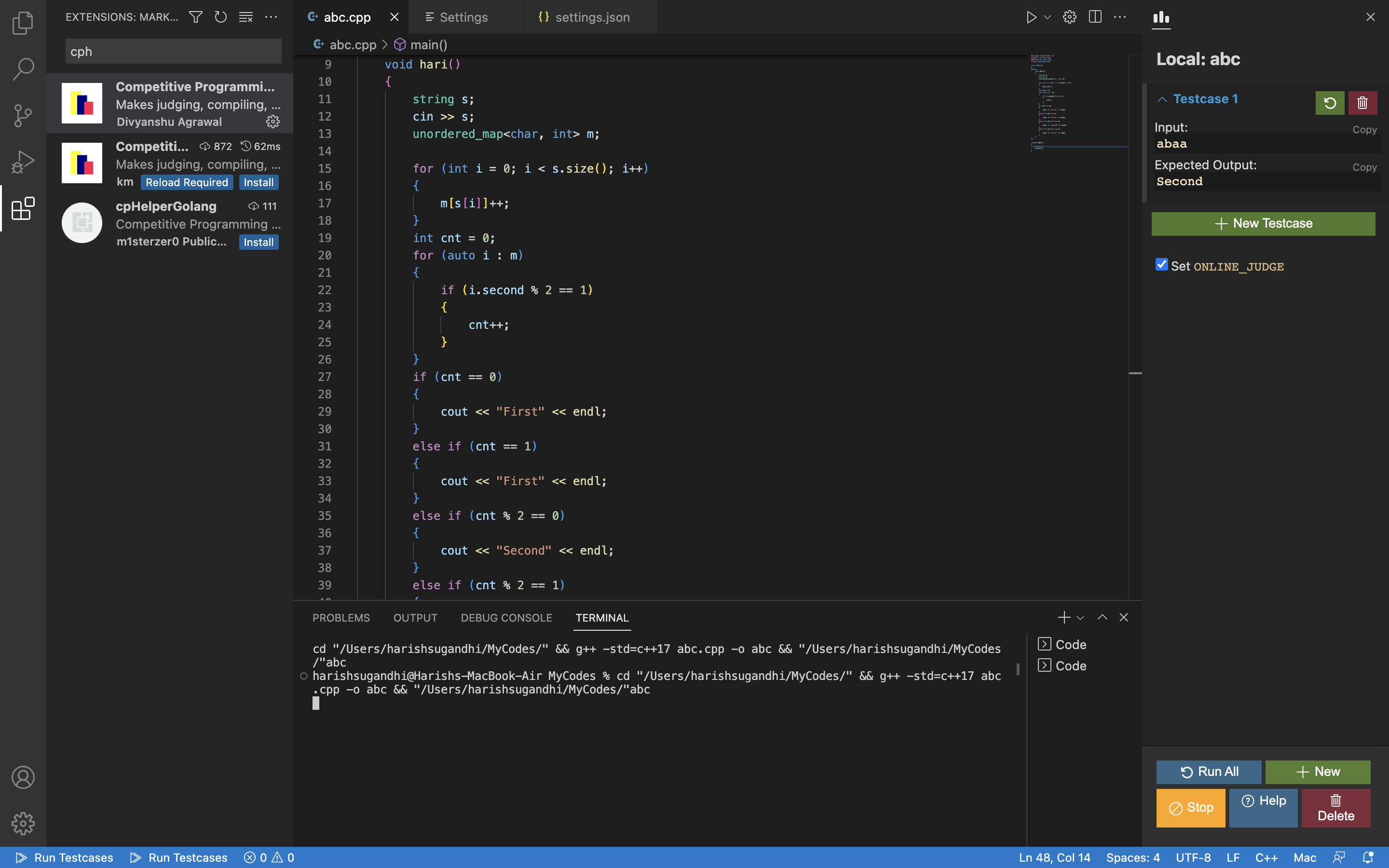Viewport: 1389px width, 868px height.
Task: Close the terminal panel
Action: [1123, 617]
